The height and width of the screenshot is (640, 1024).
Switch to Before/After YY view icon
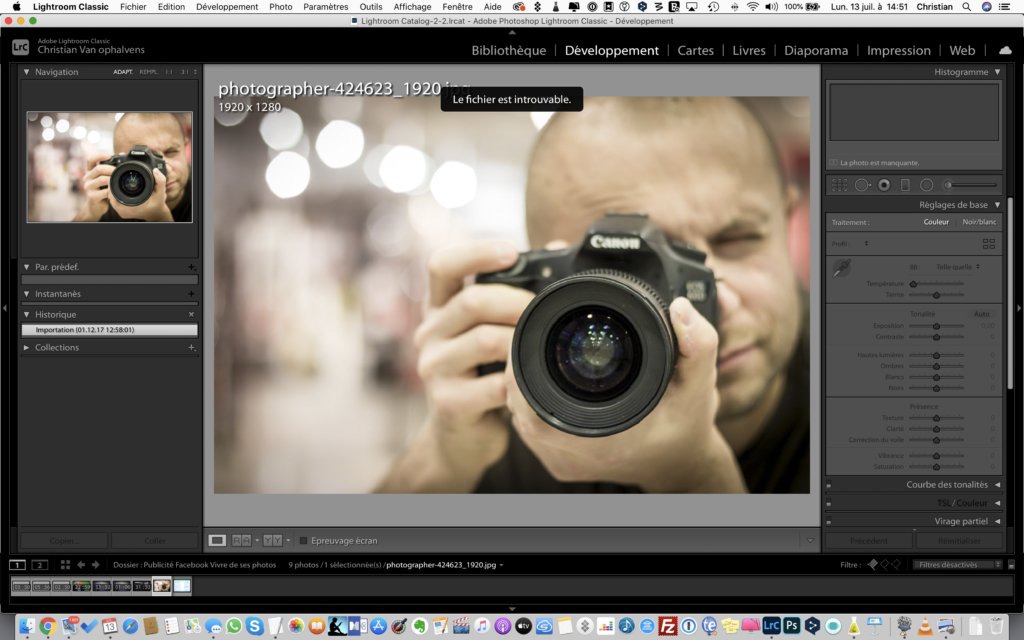(272, 541)
